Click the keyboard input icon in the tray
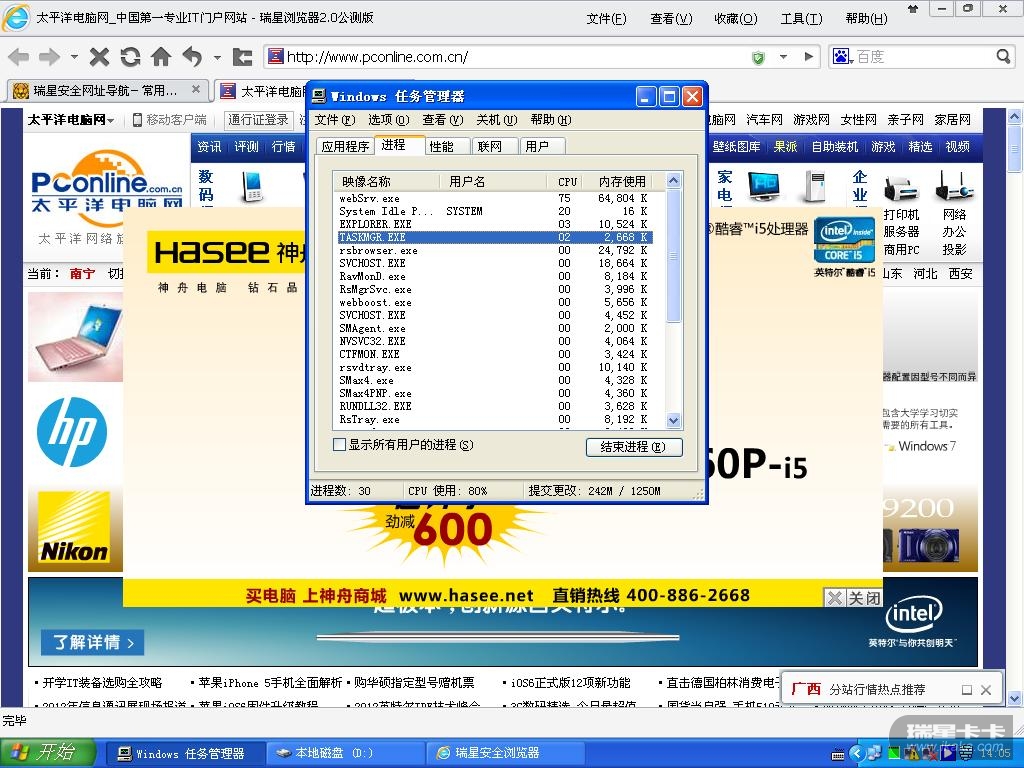Image resolution: width=1024 pixels, height=768 pixels. pos(838,754)
